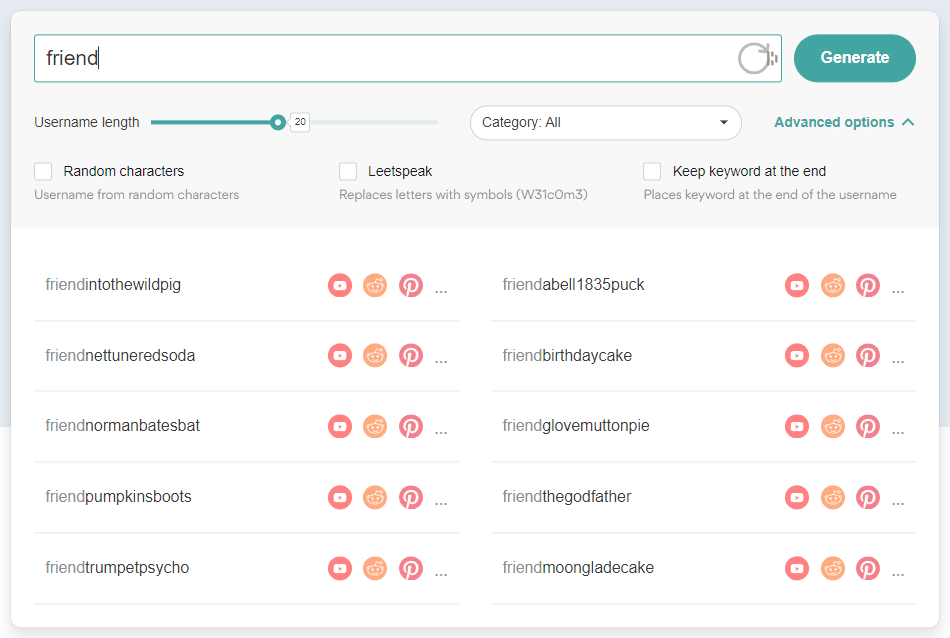
Task: Click Reddit icon for friendnettuneredsoda
Action: 375,356
